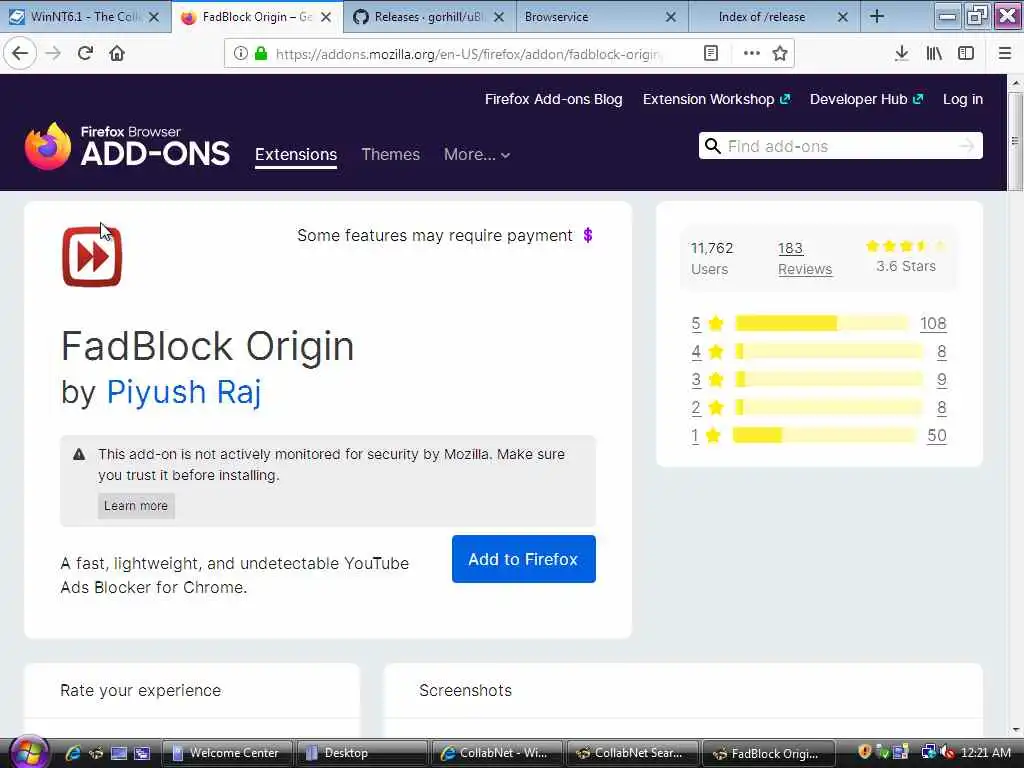Click the 3.6 Stars rating text

click(x=906, y=266)
